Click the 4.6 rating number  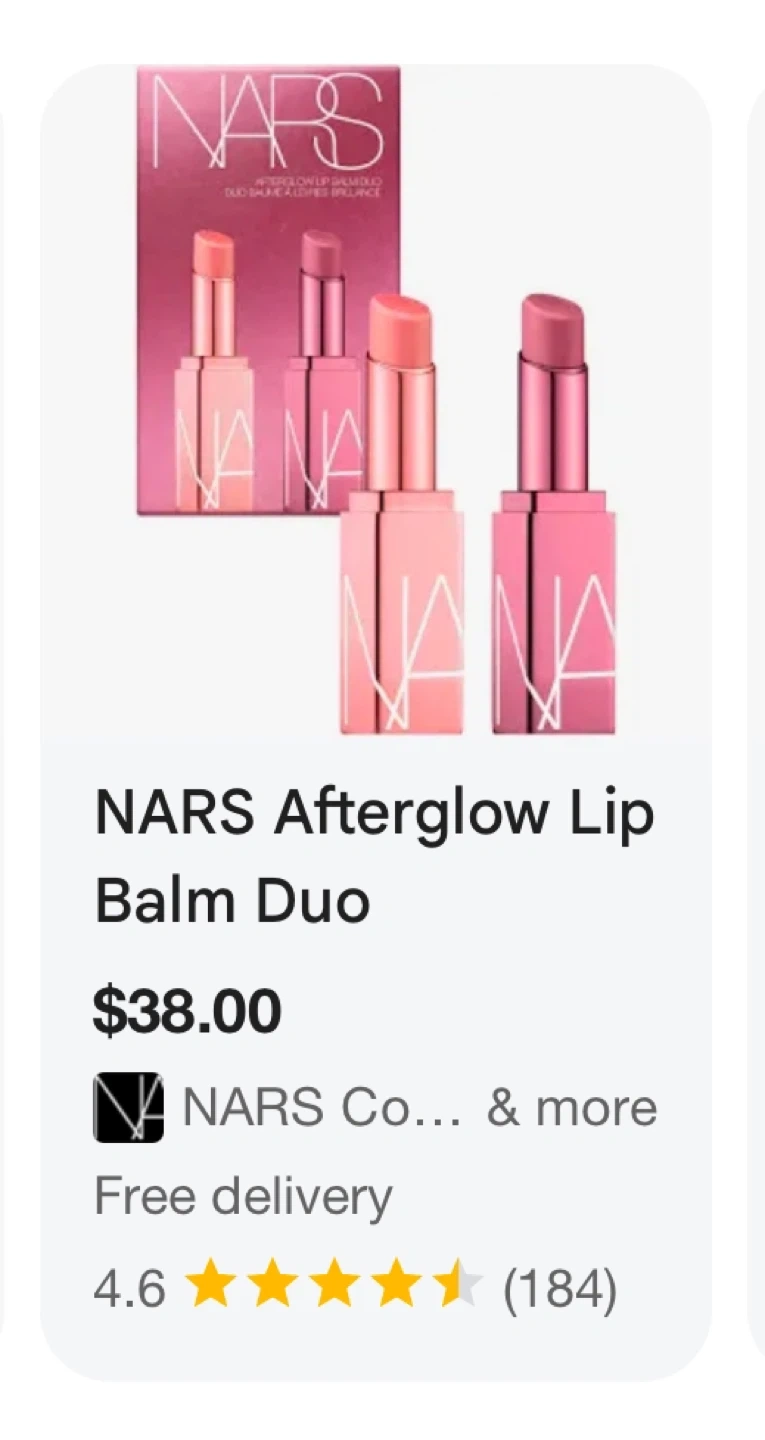coord(130,1289)
